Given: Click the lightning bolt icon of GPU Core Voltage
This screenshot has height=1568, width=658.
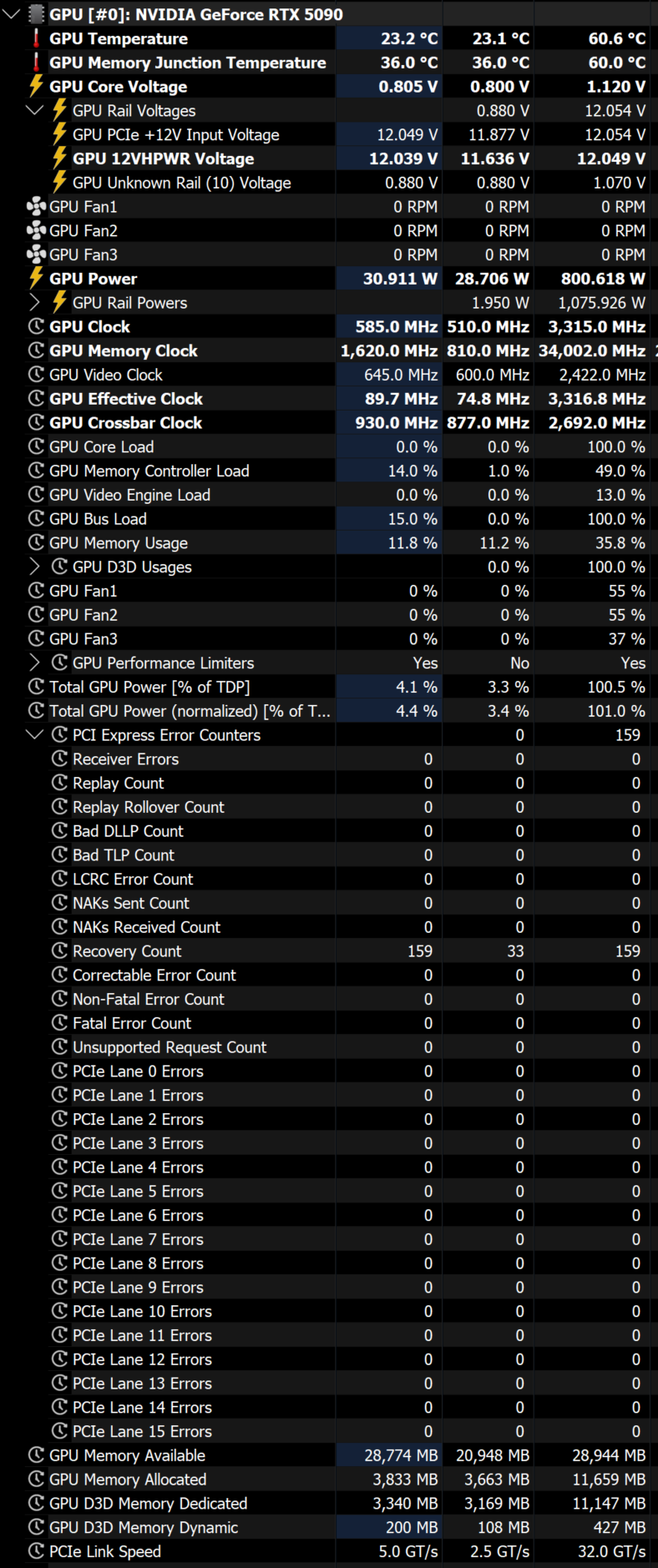Looking at the screenshot, I should [x=36, y=86].
